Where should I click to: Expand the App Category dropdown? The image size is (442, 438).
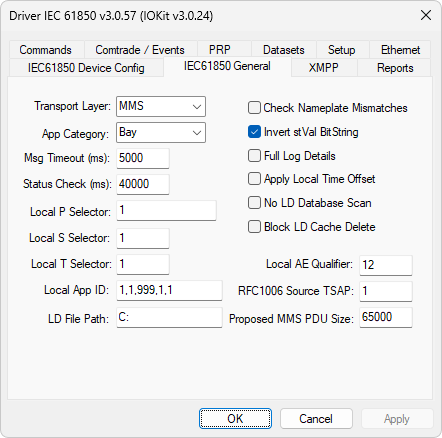[x=161, y=133]
